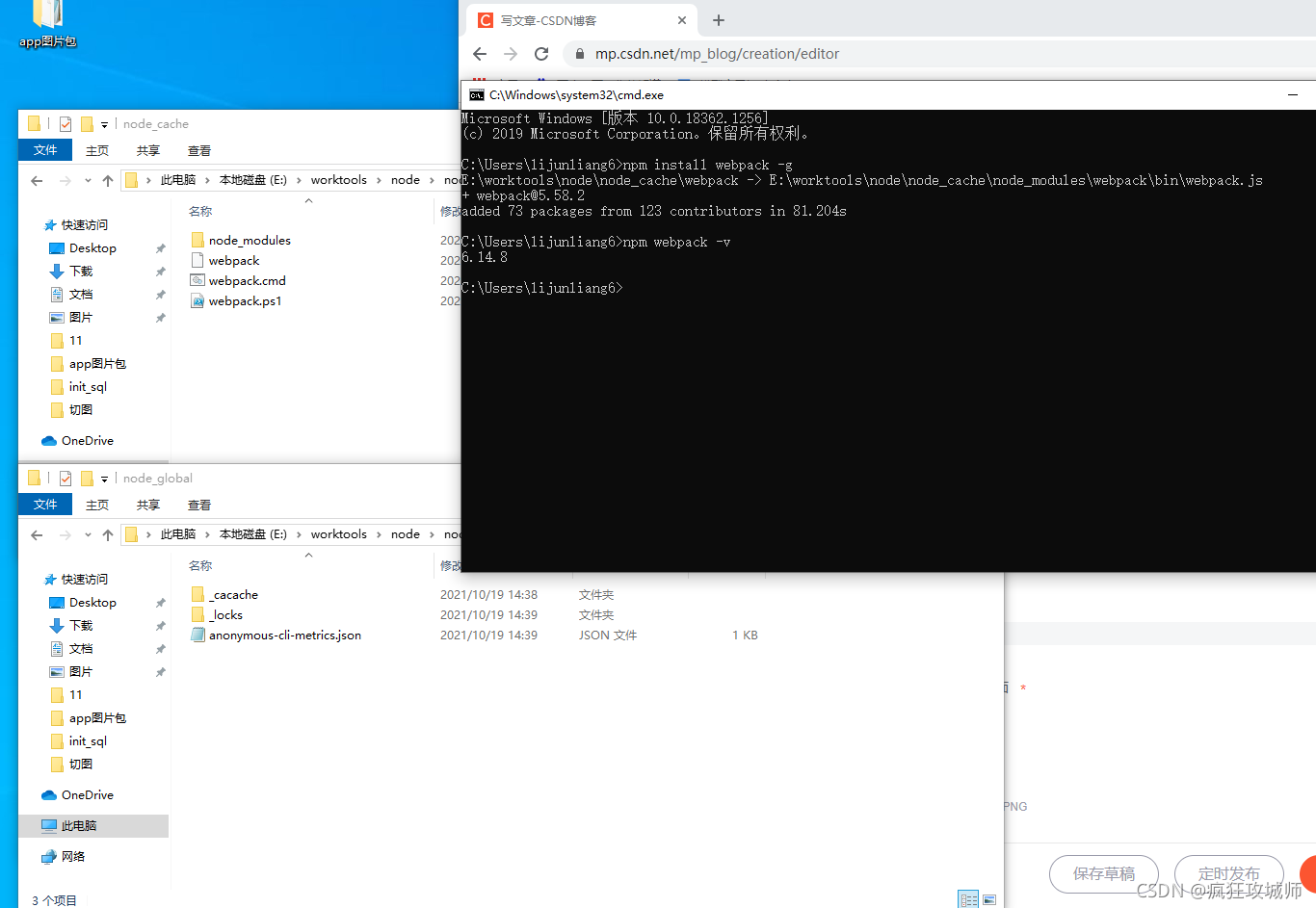Click Chrome forward arrow button
The image size is (1316, 908).
[511, 54]
